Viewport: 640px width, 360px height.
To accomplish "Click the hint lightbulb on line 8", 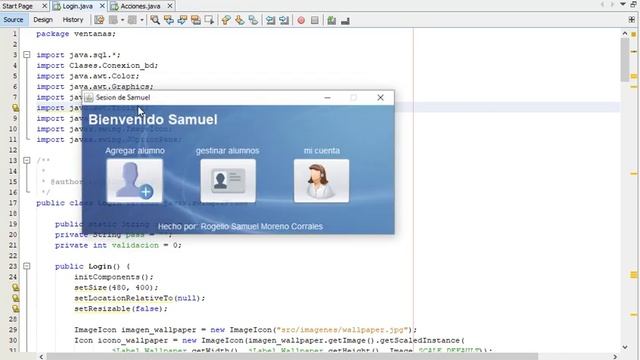I will point(15,108).
